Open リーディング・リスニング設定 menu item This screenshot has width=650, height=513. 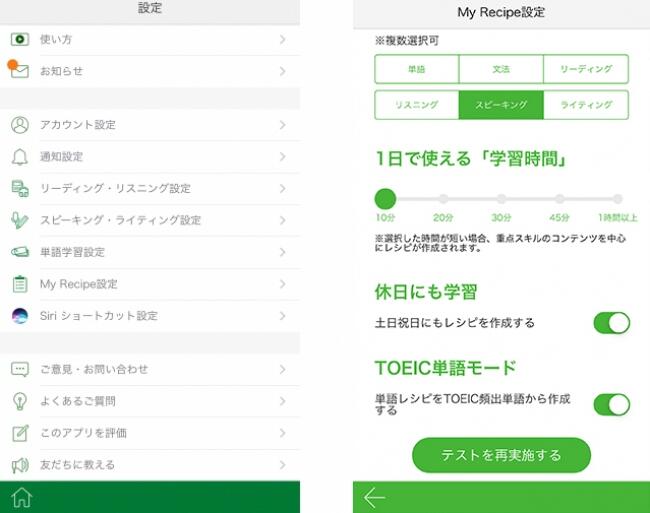tap(115, 188)
